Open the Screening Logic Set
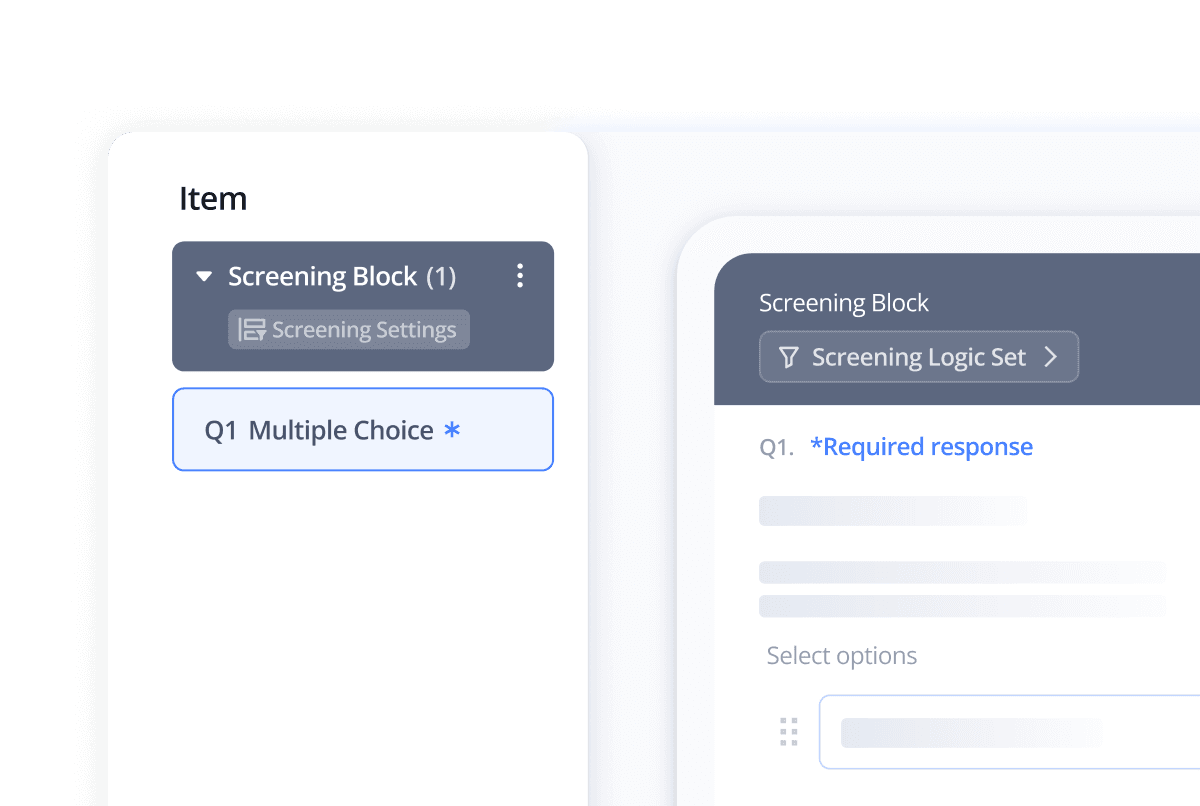 click(x=919, y=356)
